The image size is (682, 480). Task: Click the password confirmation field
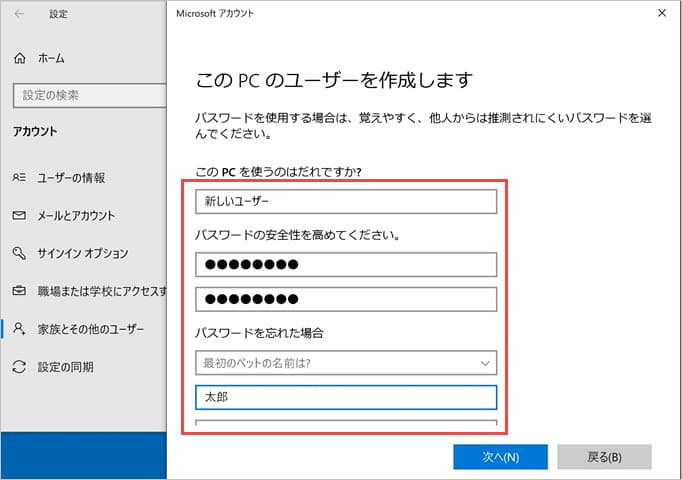[x=346, y=299]
